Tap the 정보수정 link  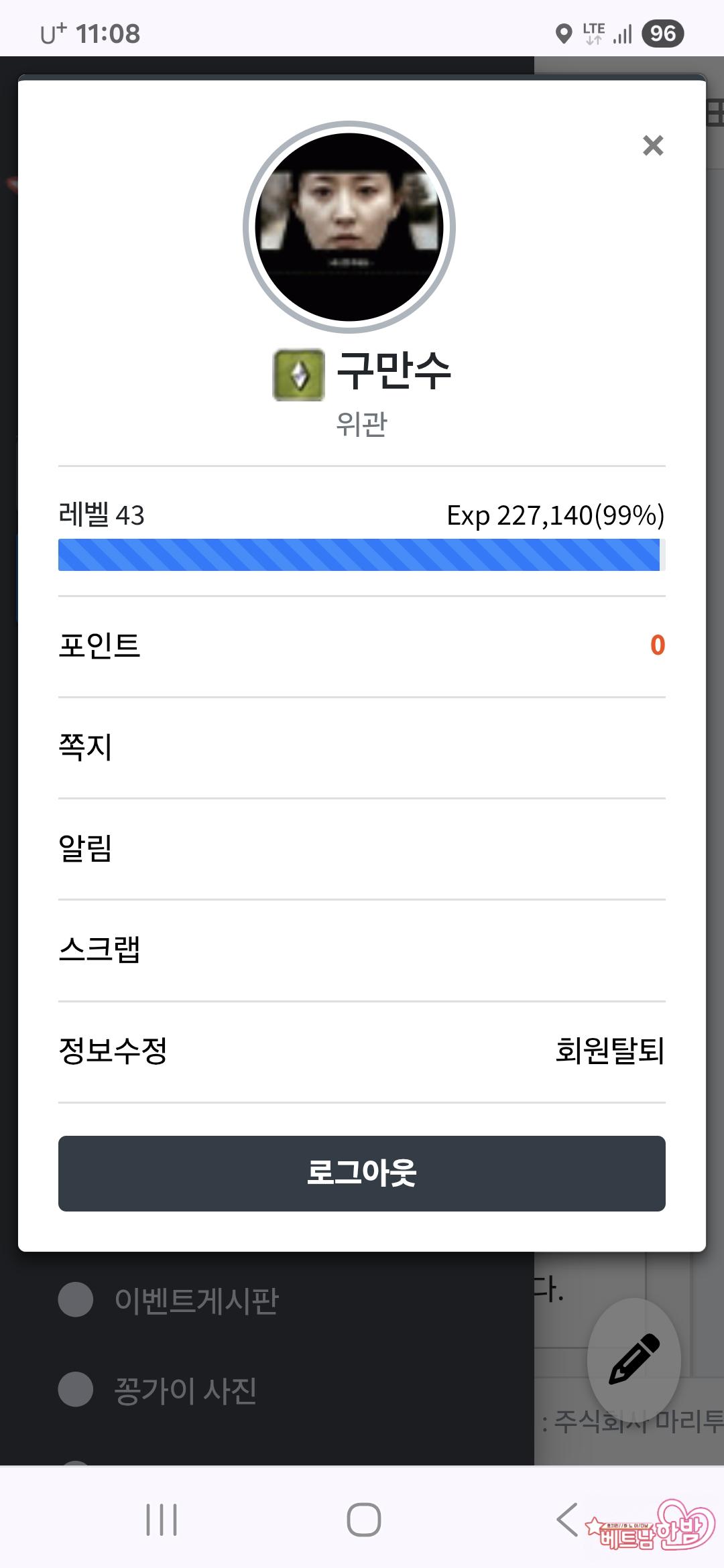tap(113, 1051)
